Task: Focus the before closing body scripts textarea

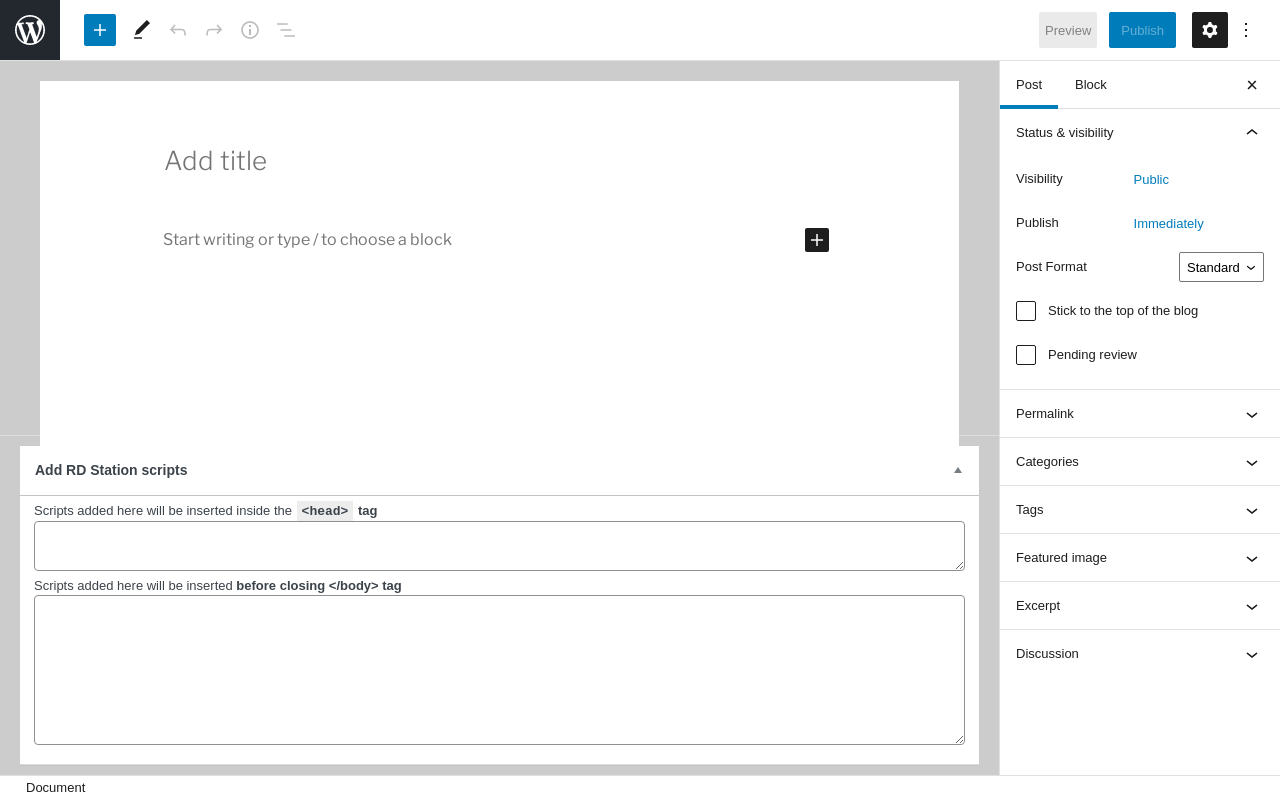Action: [499, 670]
